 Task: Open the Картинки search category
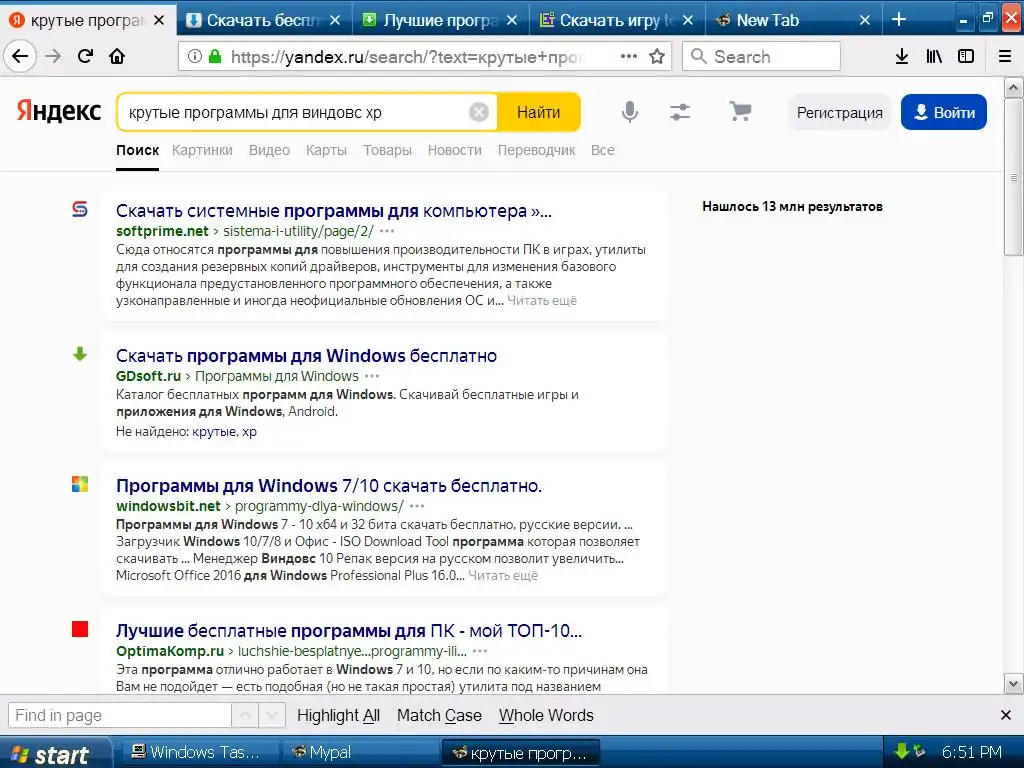tap(202, 150)
